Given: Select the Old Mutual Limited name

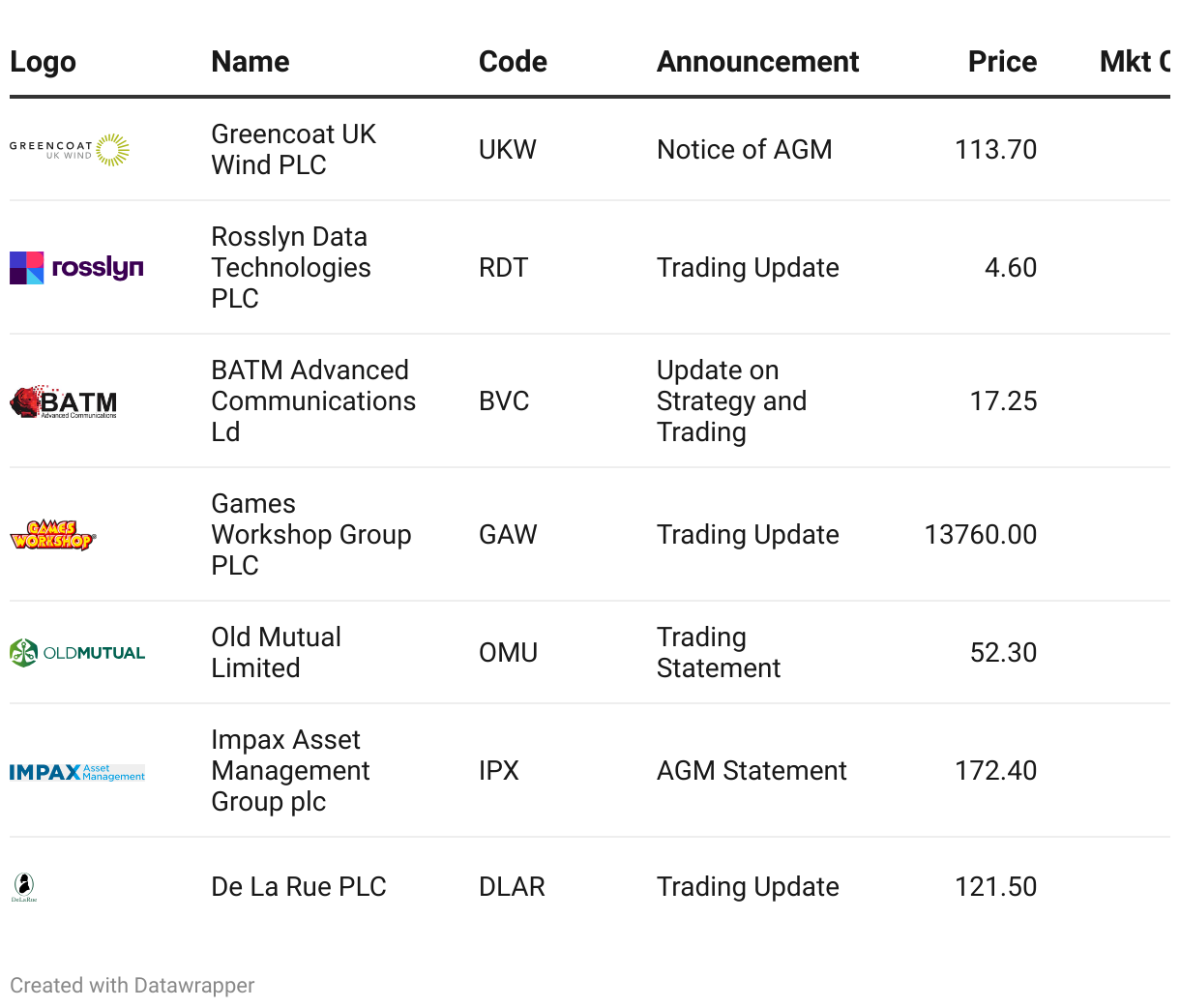Looking at the screenshot, I should (276, 653).
